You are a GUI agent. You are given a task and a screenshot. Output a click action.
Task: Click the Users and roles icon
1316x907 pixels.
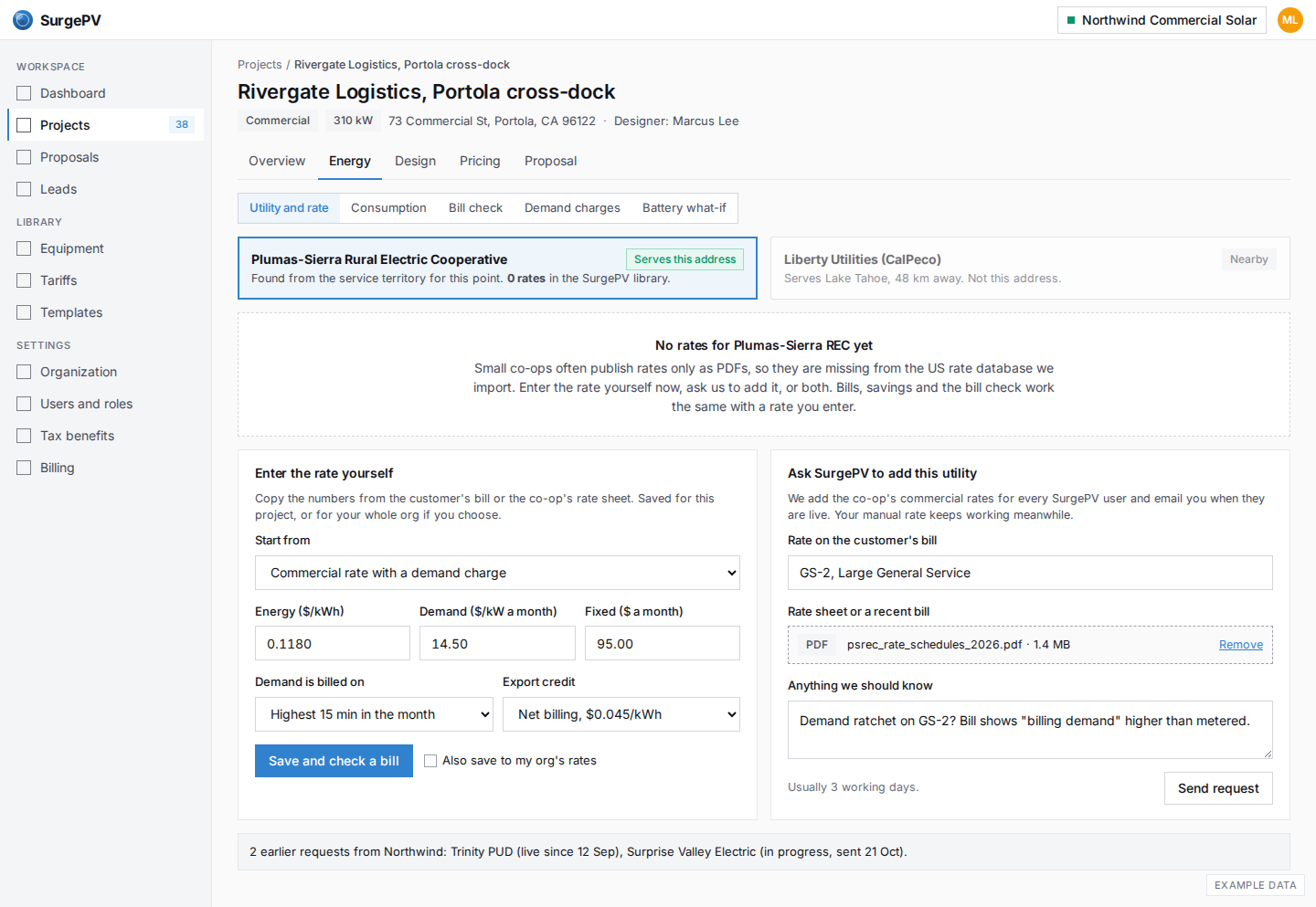pyautogui.click(x=24, y=404)
